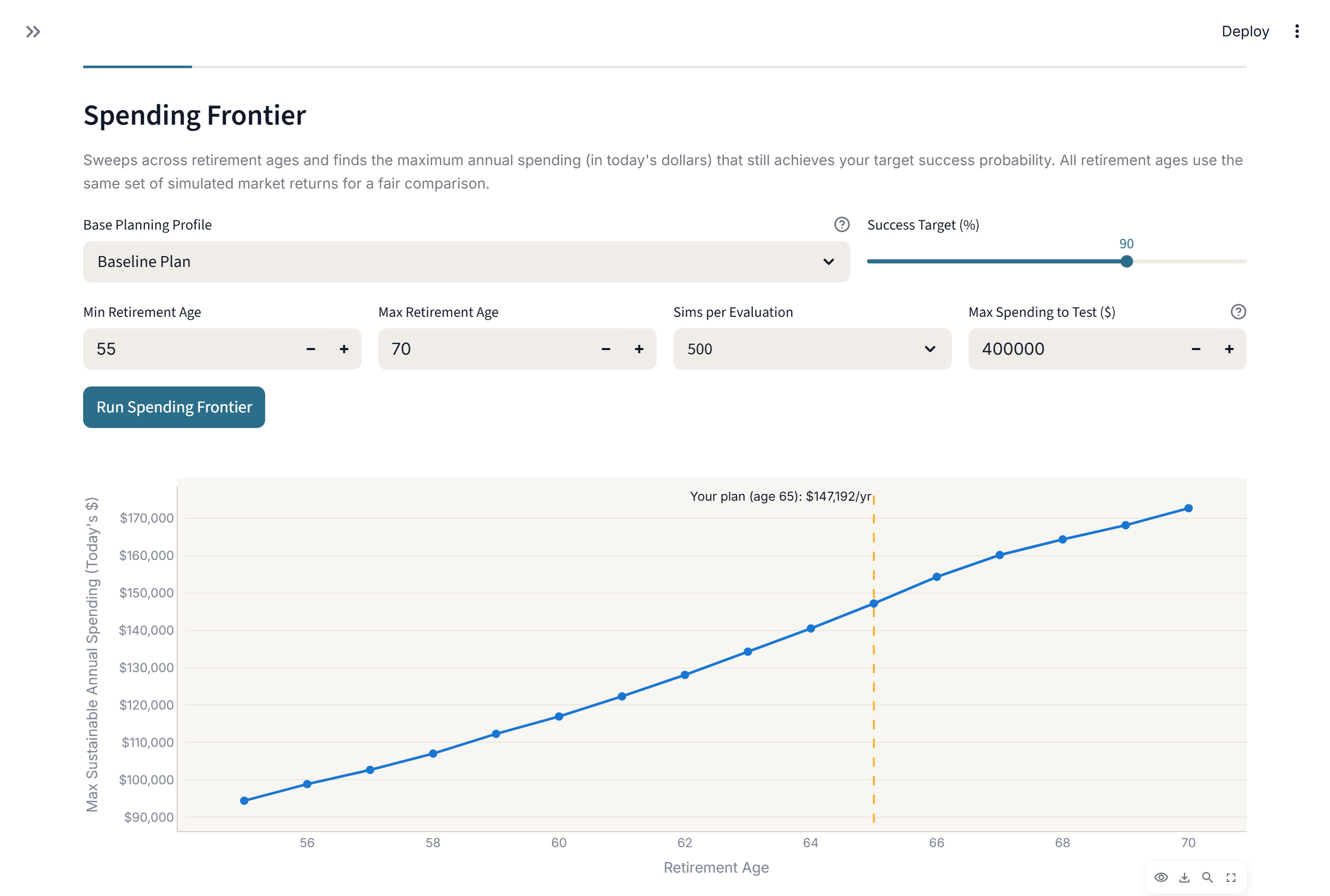Screen dimensions: 1330x896
Task: Open the three-dot overflow menu
Action: tap(1296, 32)
